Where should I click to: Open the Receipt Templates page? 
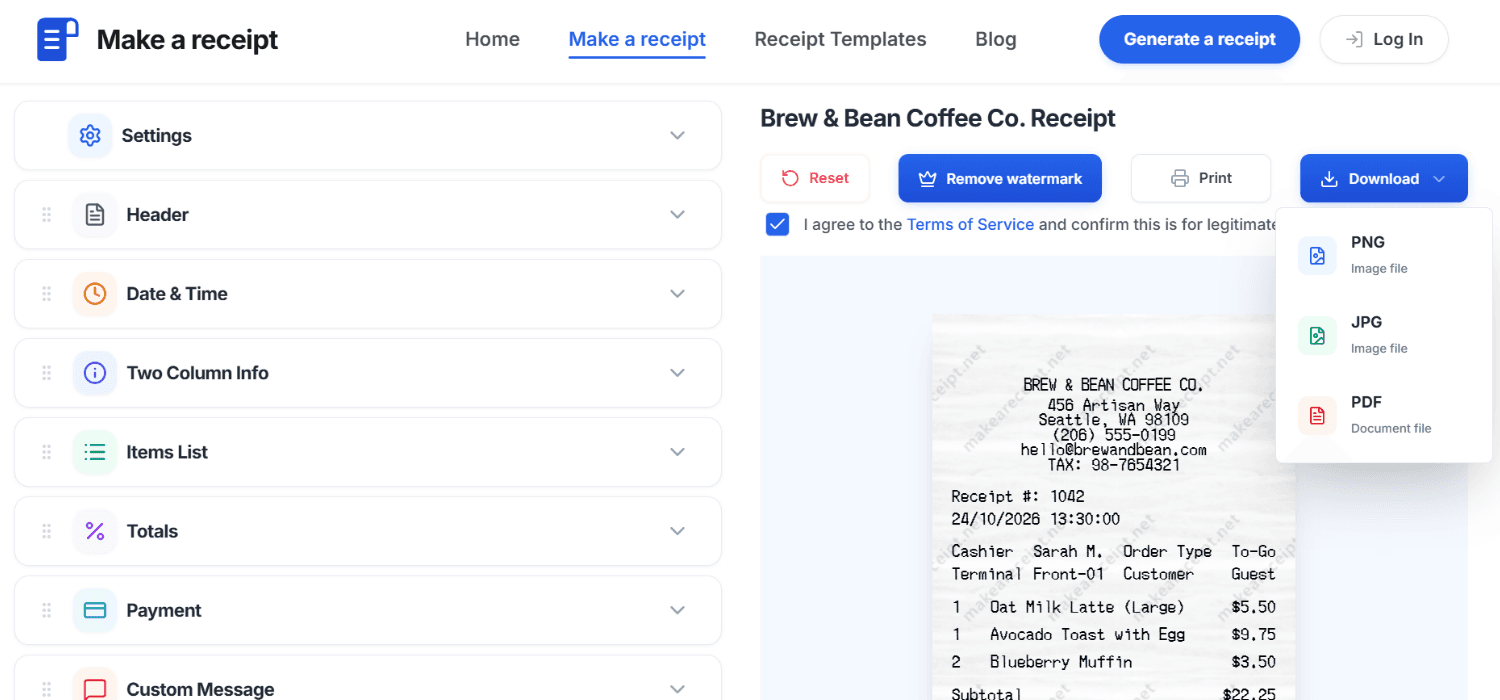coord(840,39)
